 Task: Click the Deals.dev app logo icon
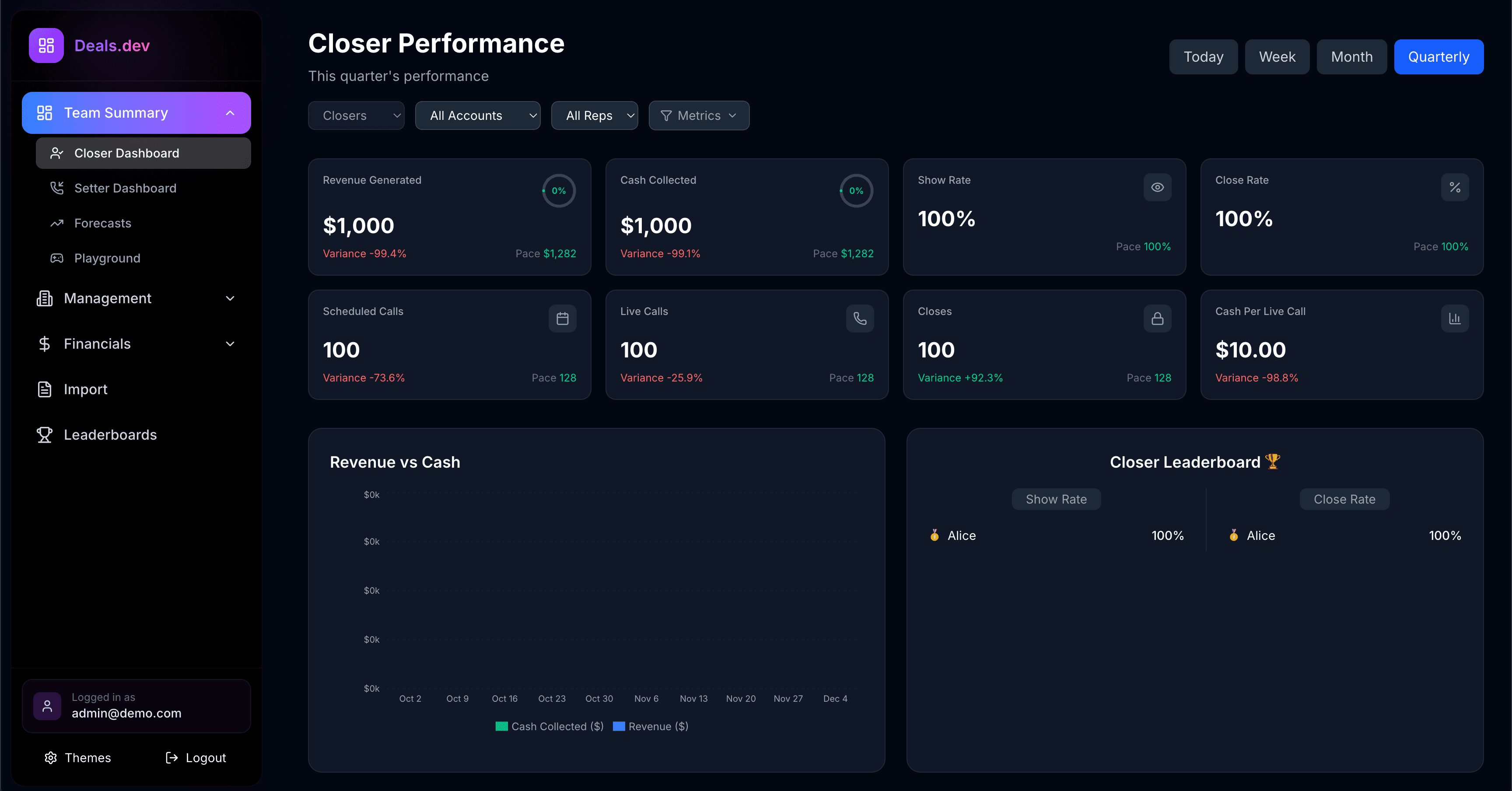point(46,45)
